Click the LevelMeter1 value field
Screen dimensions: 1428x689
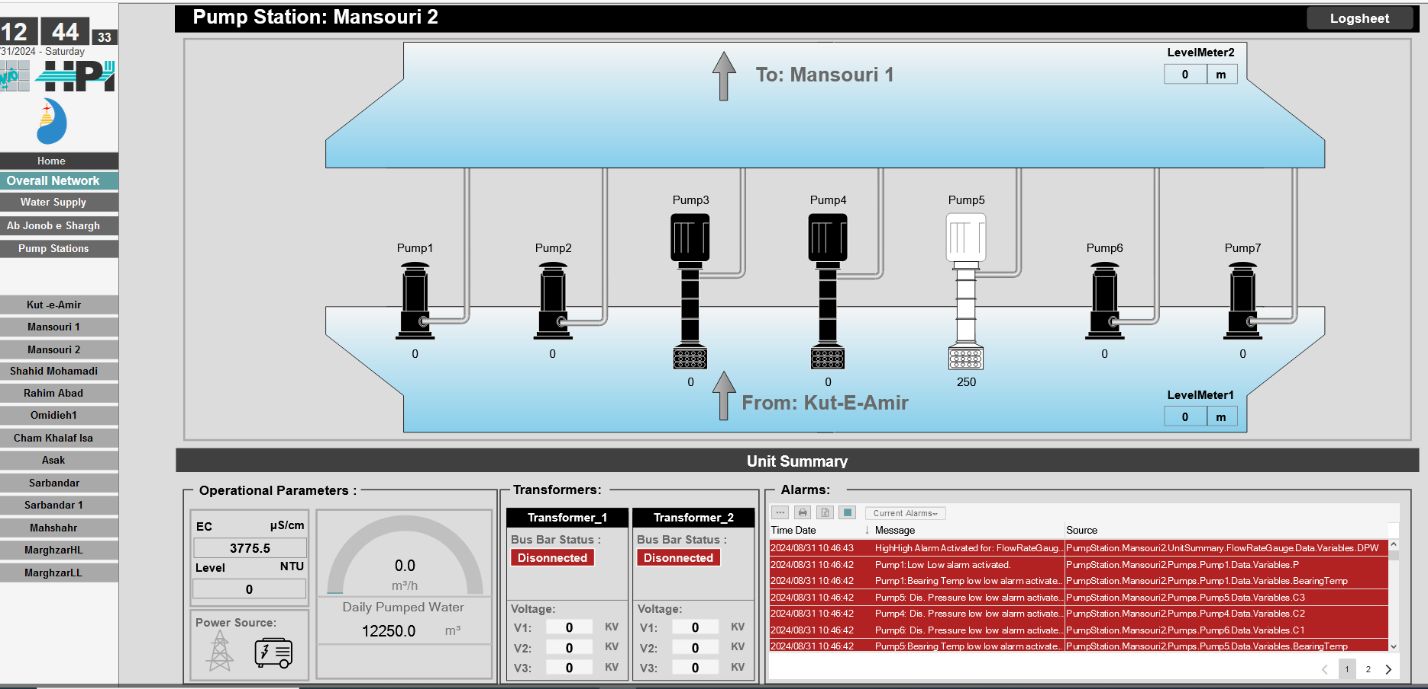pyautogui.click(x=1185, y=416)
